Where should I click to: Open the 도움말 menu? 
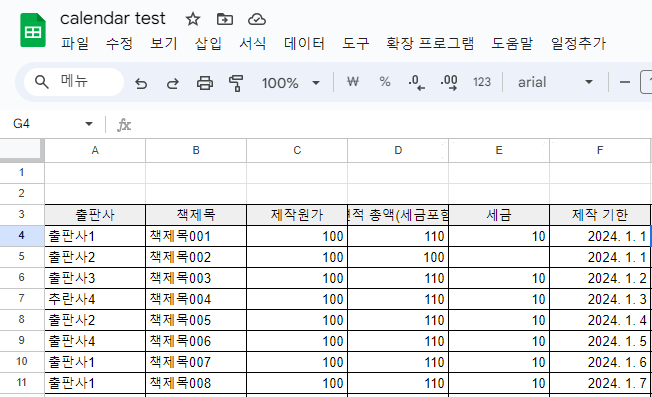click(x=512, y=43)
